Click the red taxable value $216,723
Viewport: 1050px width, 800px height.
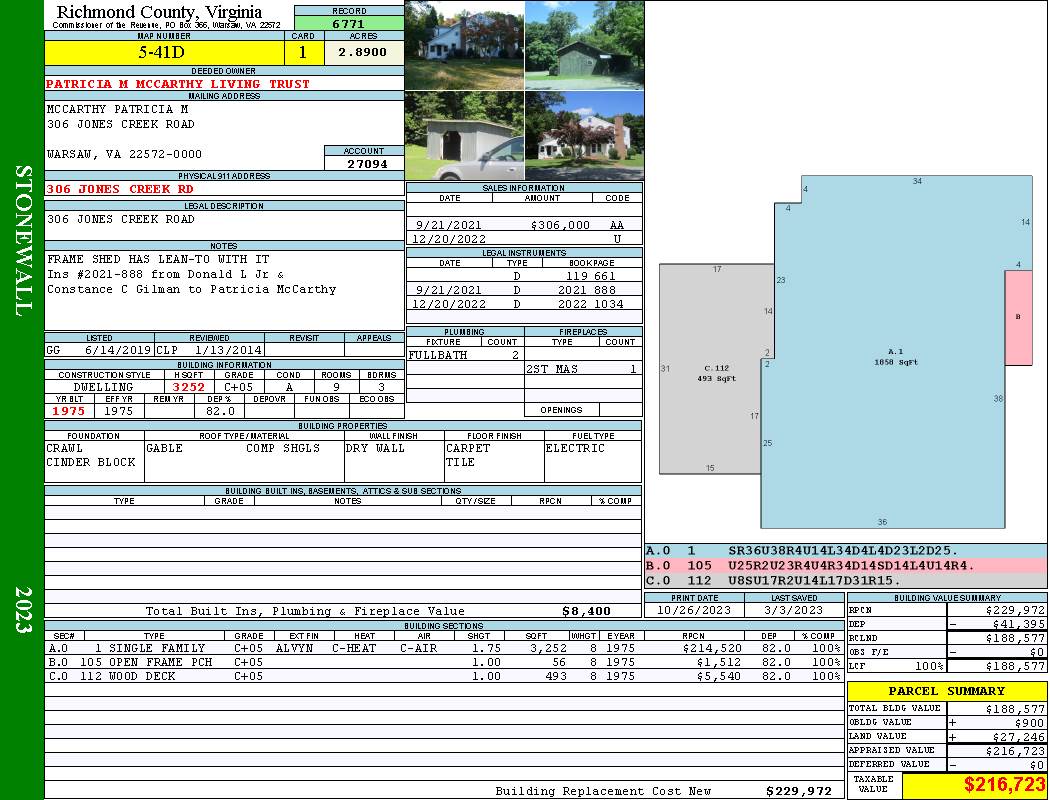coord(974,786)
